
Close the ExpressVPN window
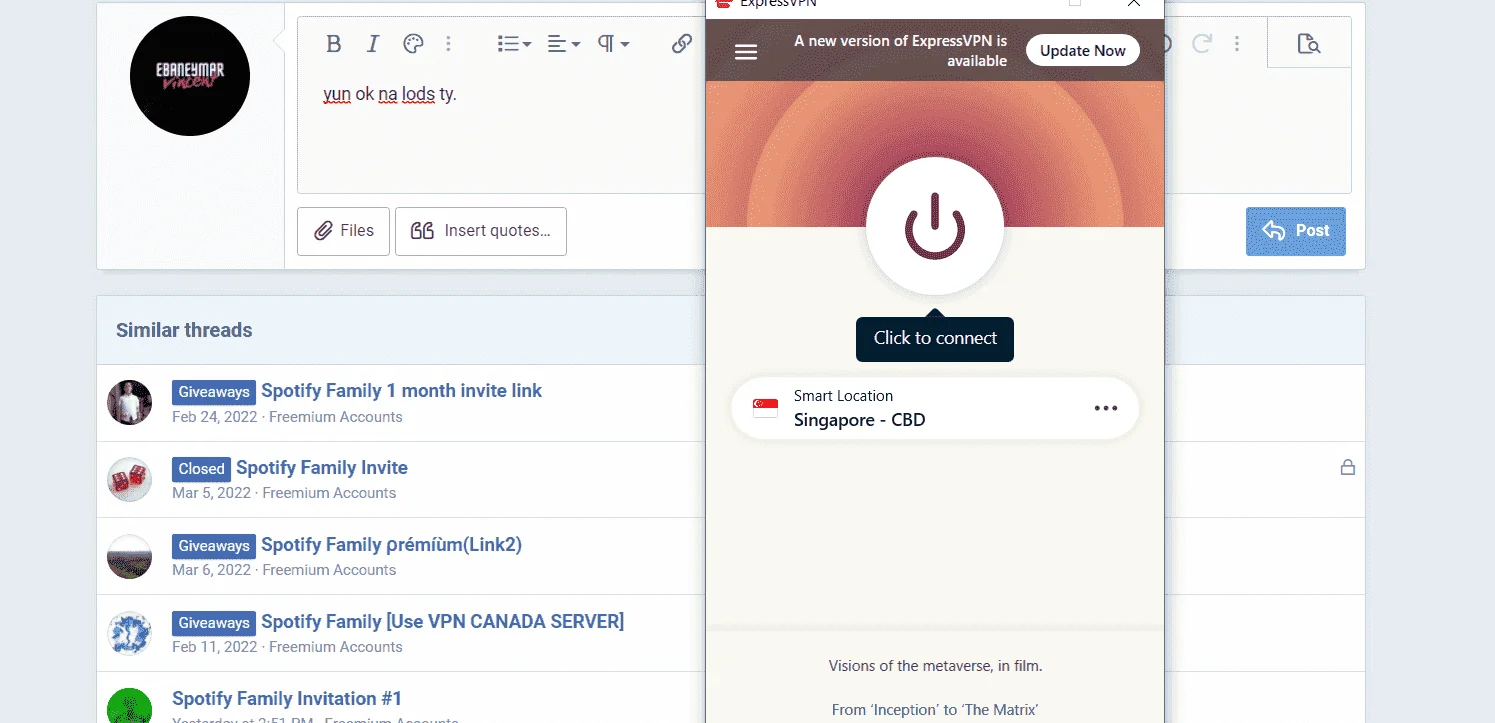pyautogui.click(x=1133, y=3)
